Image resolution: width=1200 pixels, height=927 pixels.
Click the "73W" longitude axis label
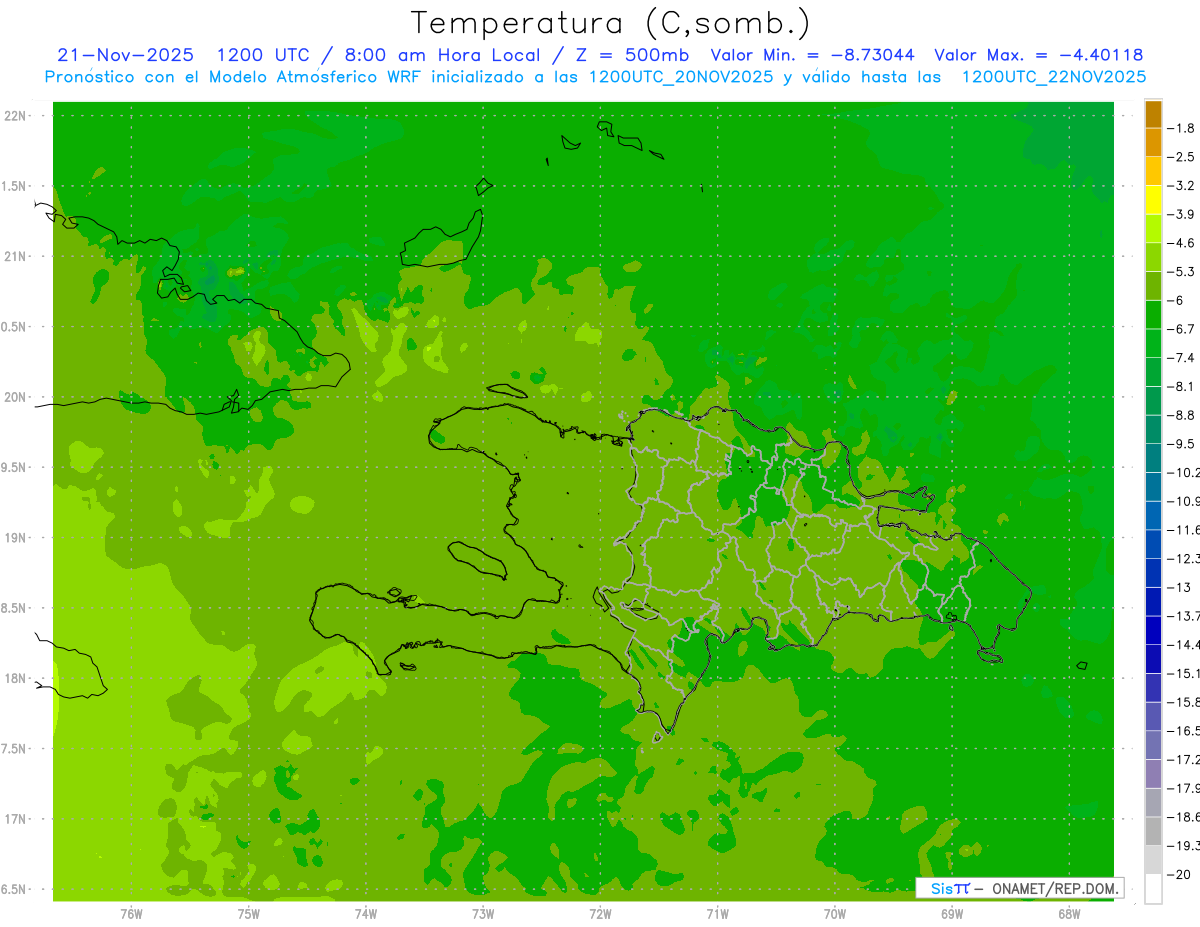[x=483, y=914]
